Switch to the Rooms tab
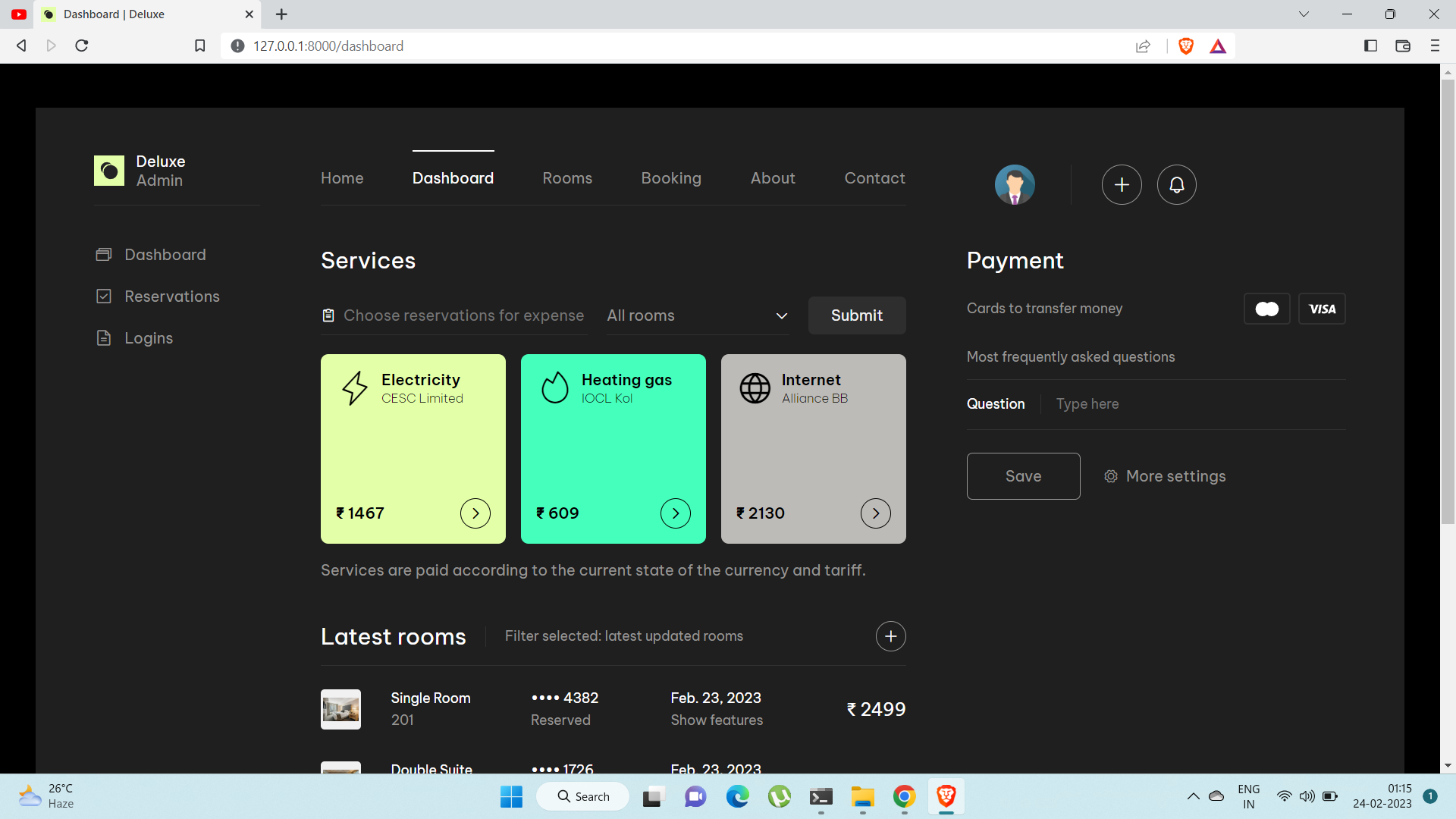 [x=567, y=177]
